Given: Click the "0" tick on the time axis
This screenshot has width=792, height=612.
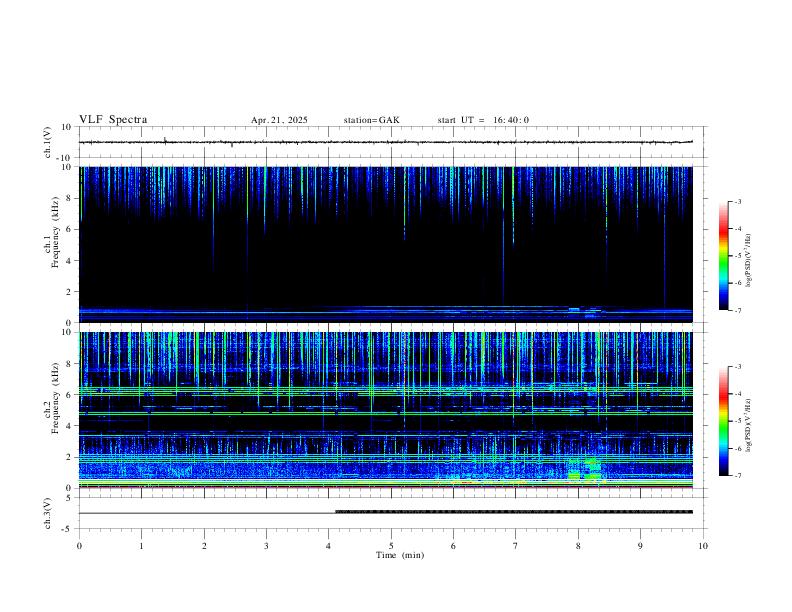Looking at the screenshot, I should [79, 546].
